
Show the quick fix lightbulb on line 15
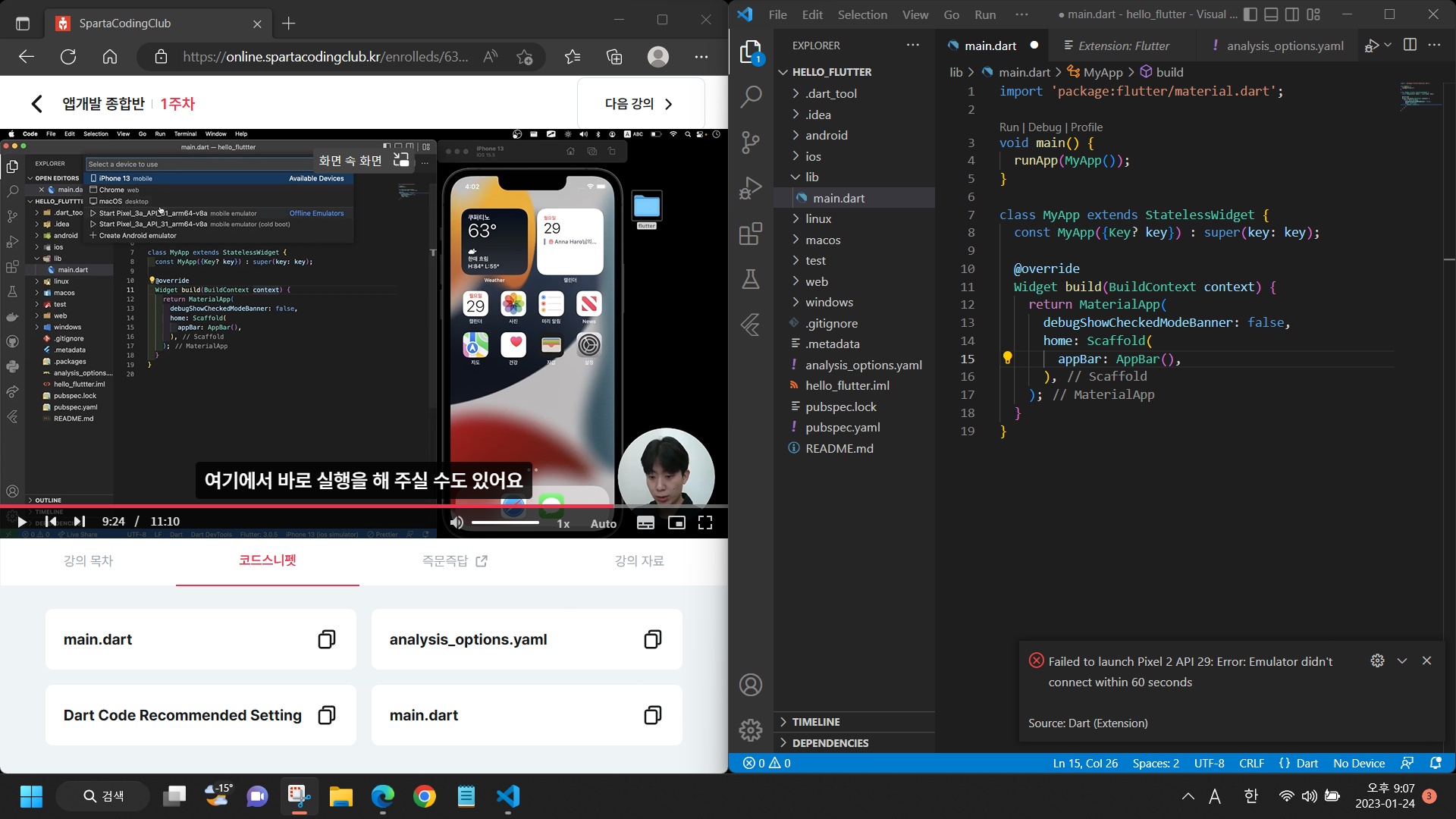[x=1008, y=358]
